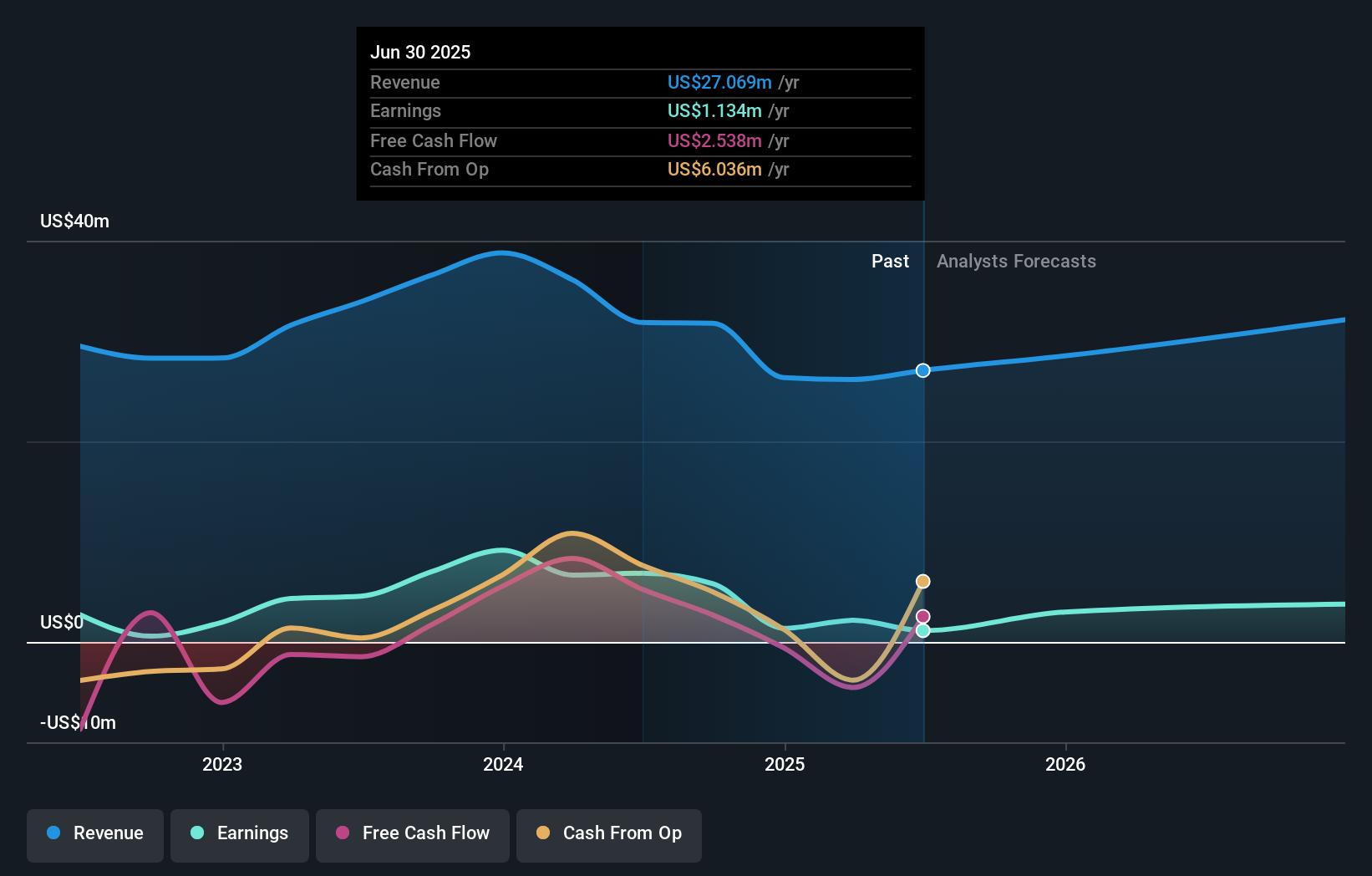Image resolution: width=1372 pixels, height=876 pixels.
Task: Toggle the Revenue series color dot
Action: click(53, 833)
